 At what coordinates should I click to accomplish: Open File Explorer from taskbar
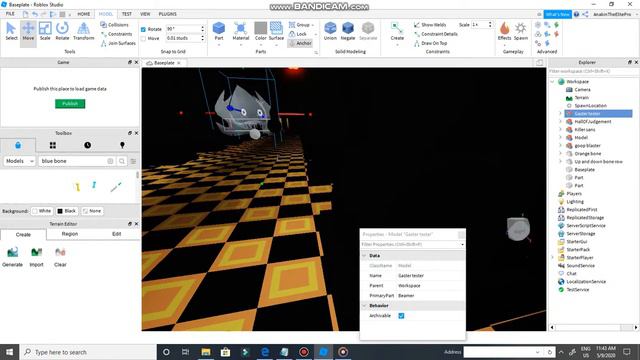click(206, 352)
